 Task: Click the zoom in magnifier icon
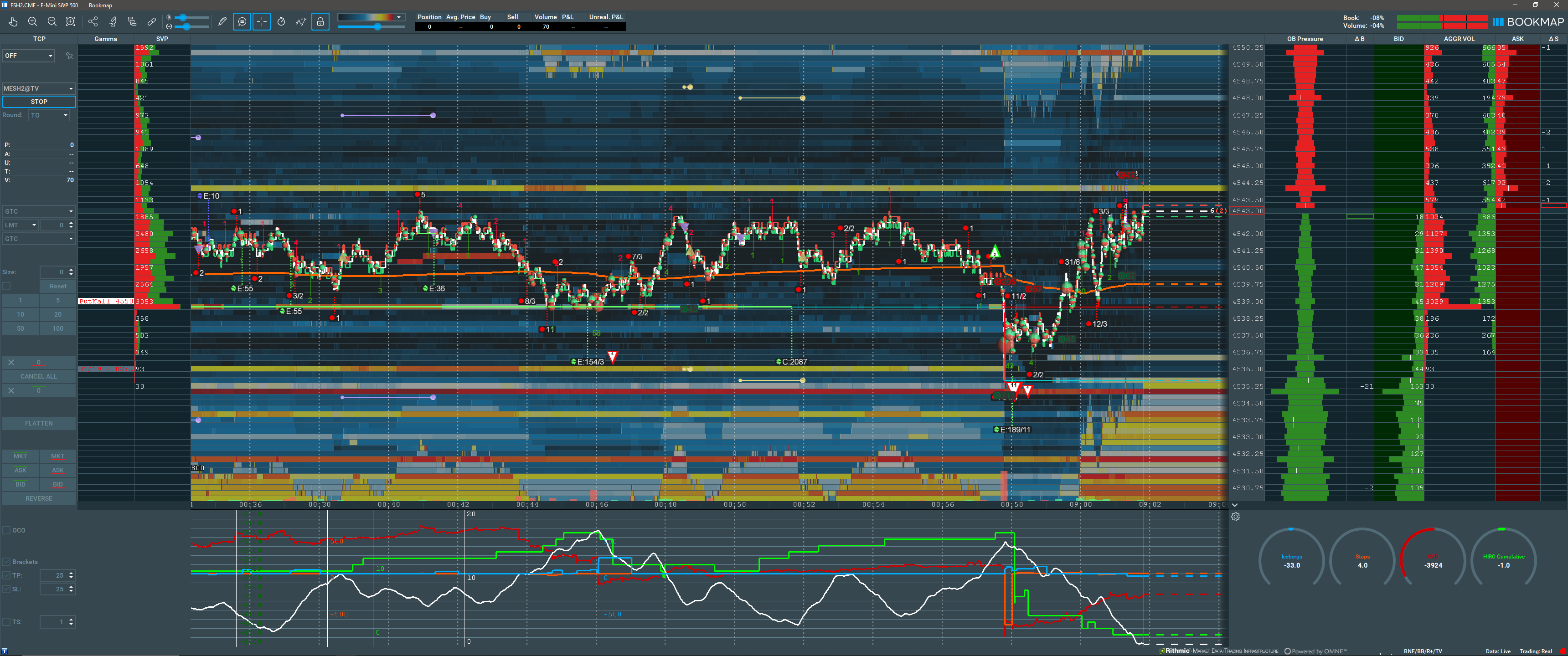pyautogui.click(x=33, y=22)
